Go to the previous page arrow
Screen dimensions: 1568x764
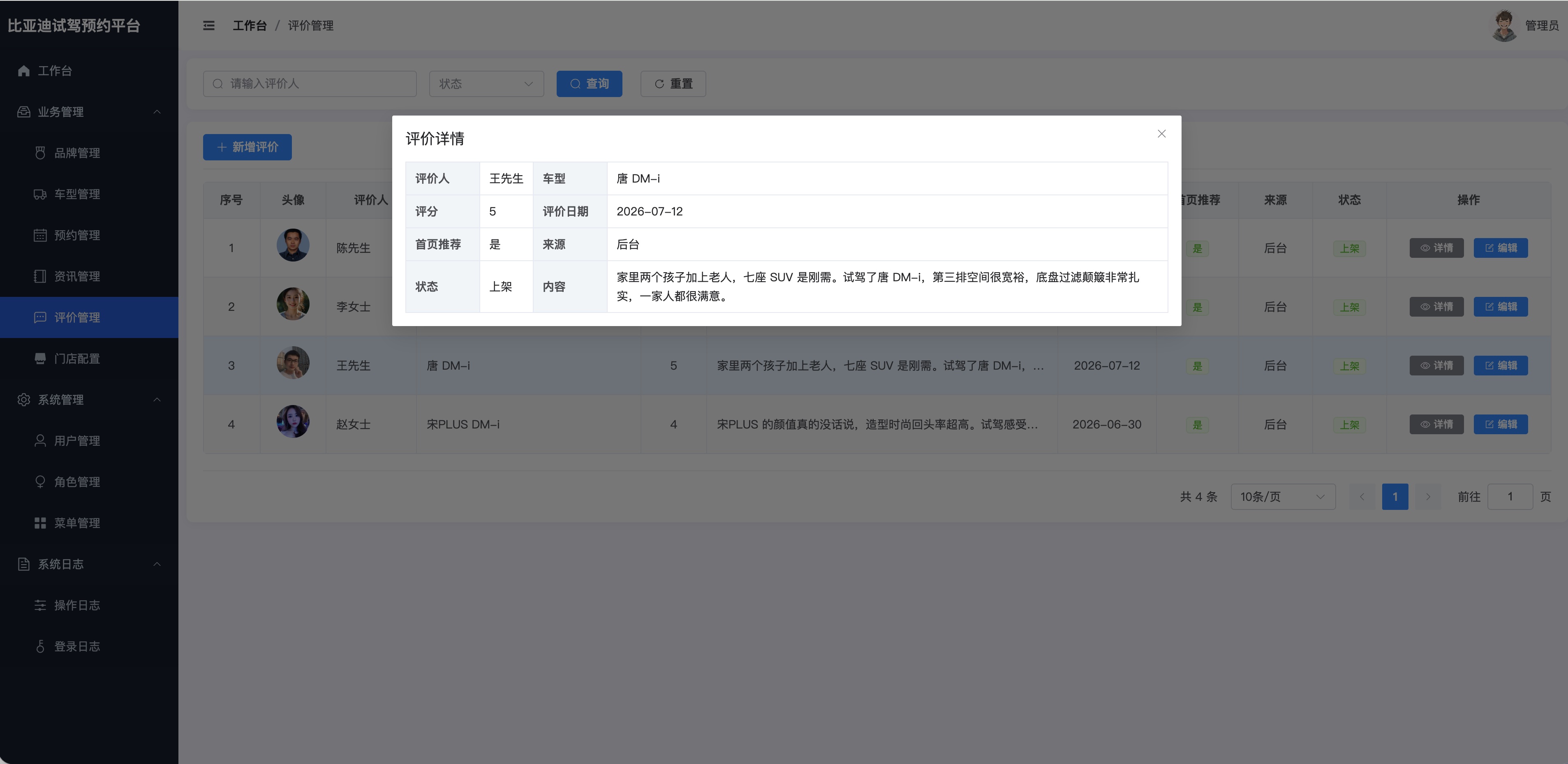tap(1362, 497)
